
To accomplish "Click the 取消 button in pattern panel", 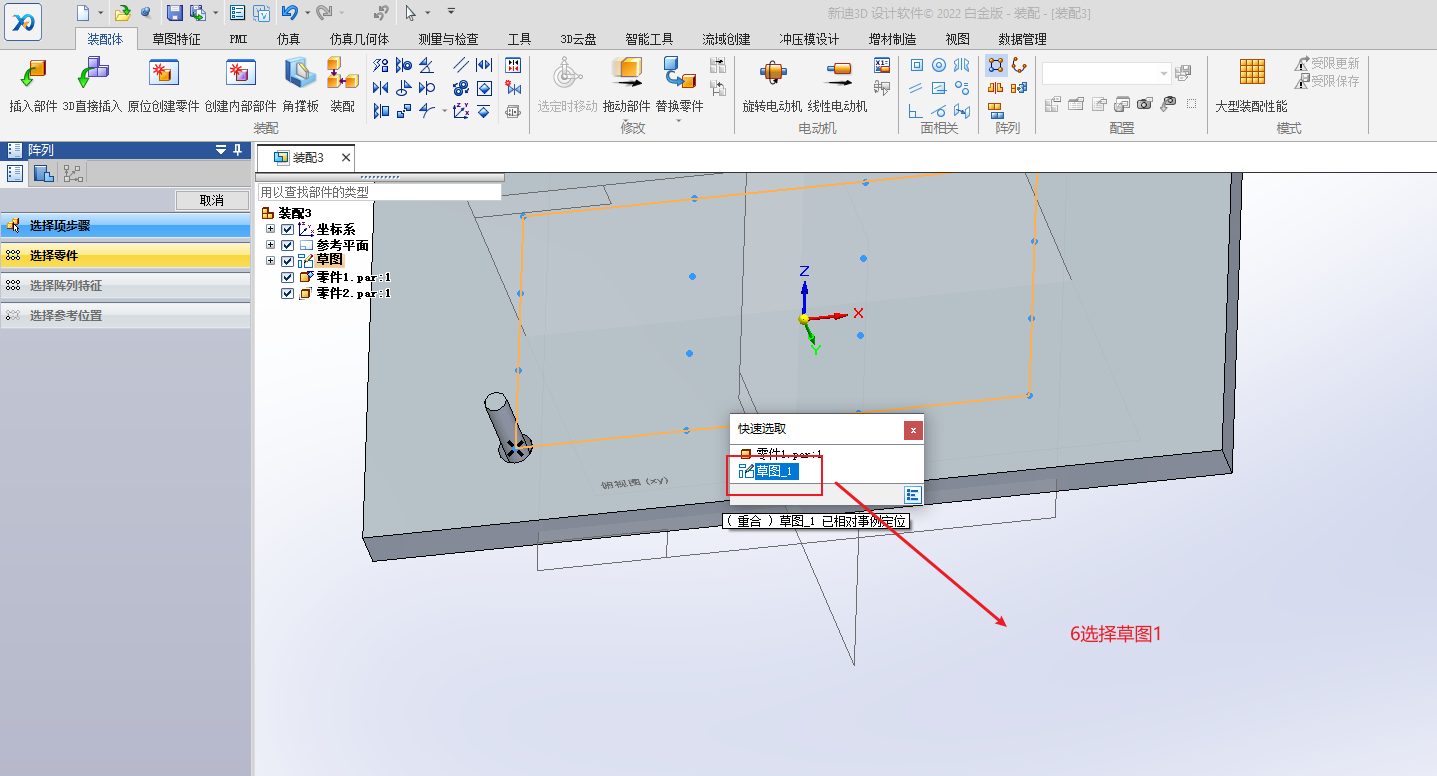I will (211, 200).
